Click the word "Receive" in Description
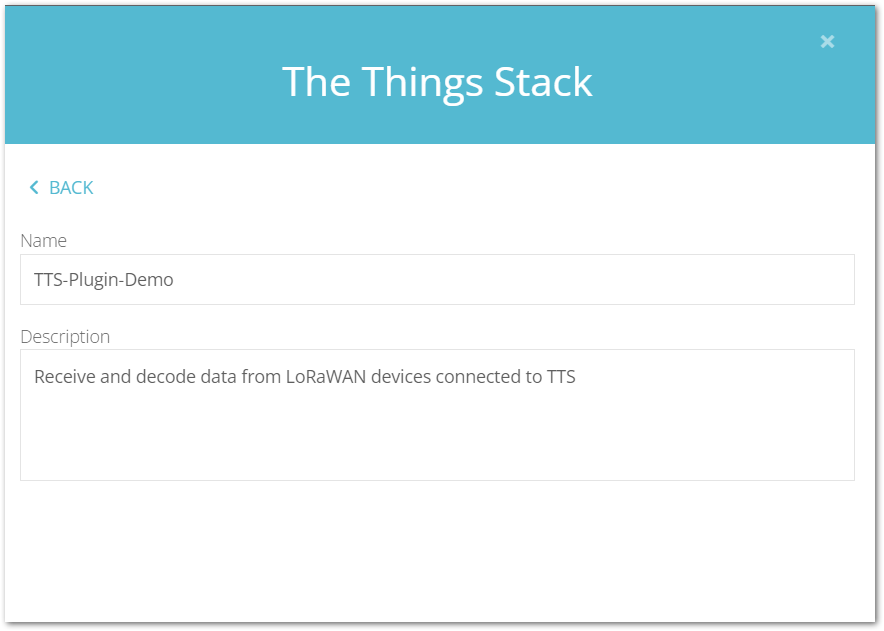 [63, 378]
